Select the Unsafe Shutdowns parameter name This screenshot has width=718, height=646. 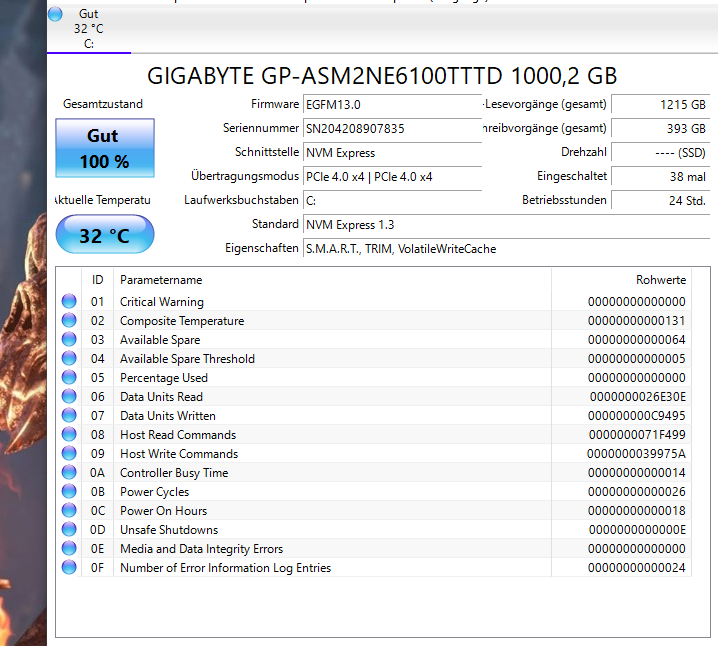(x=169, y=530)
